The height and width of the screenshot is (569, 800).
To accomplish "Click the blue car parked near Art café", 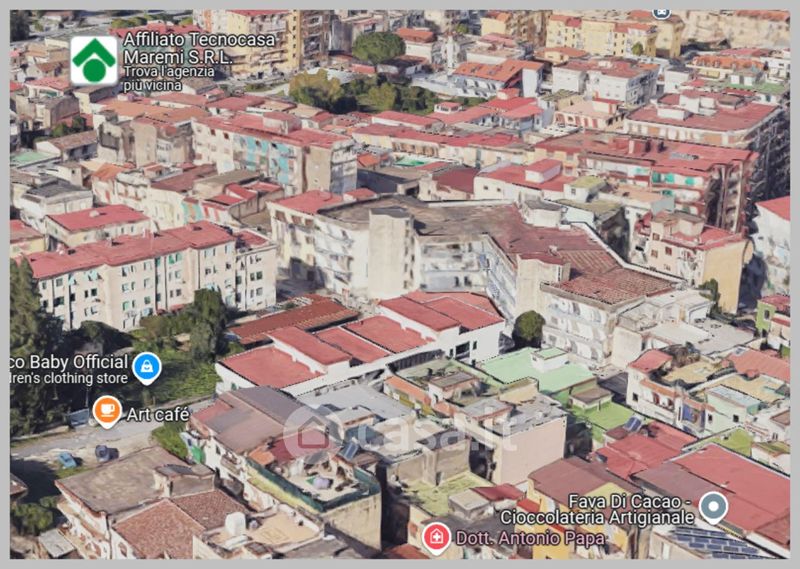I will click(x=67, y=459).
